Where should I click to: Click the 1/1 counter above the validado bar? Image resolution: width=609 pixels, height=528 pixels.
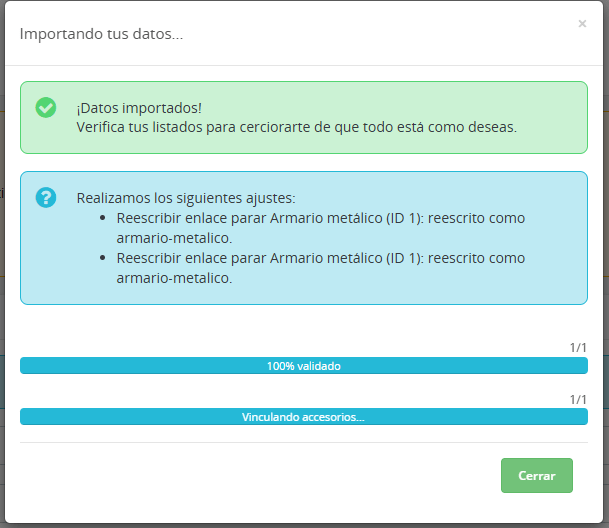(x=578, y=348)
